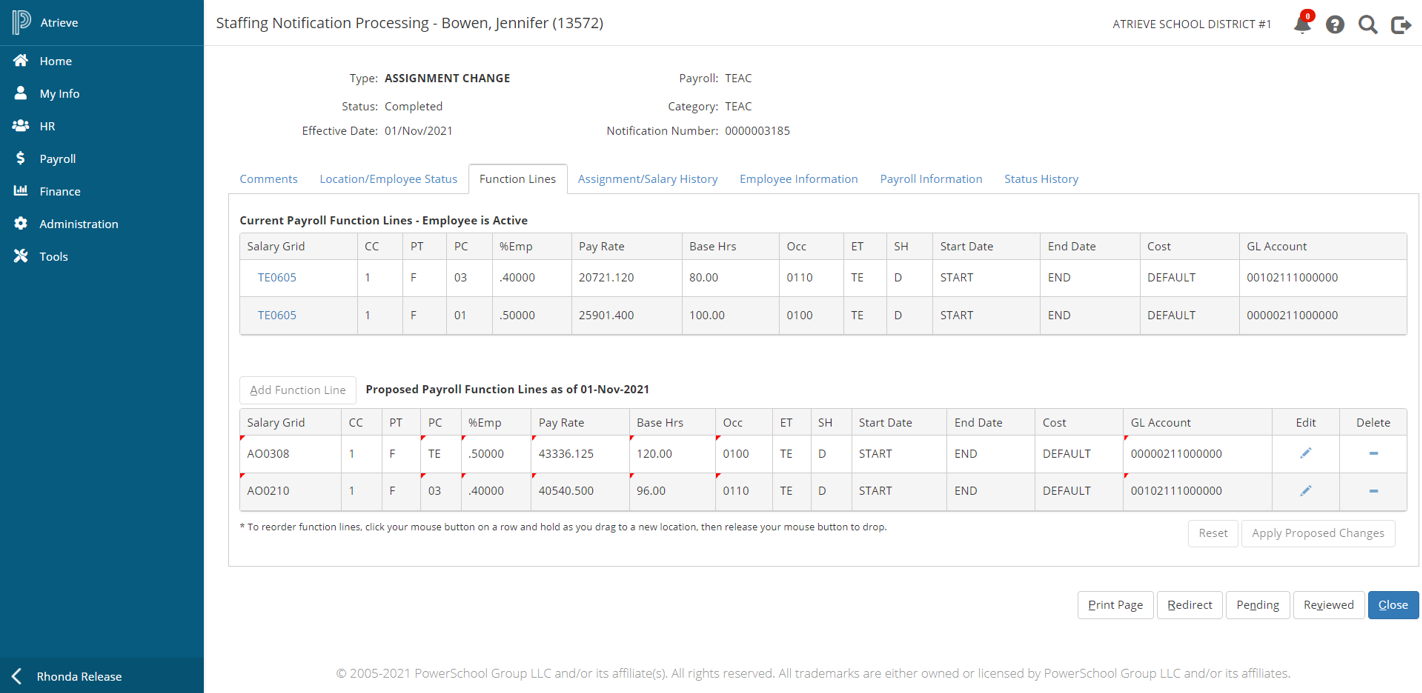
Task: Open the Payroll menu in sidebar
Action: [57, 159]
